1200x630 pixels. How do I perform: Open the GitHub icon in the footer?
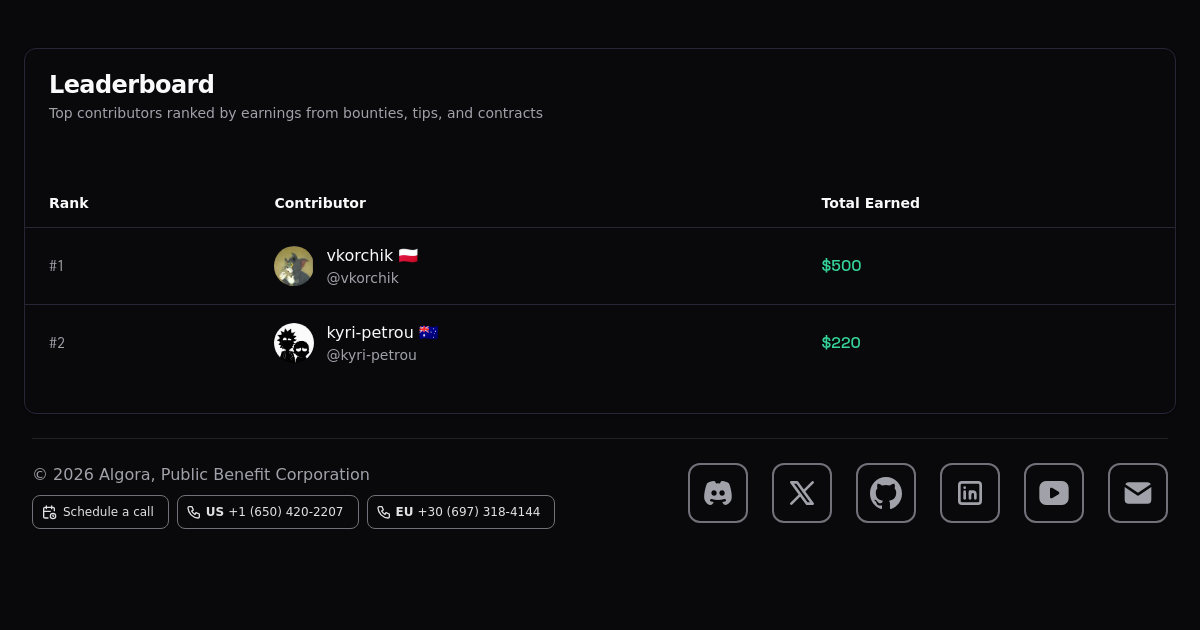886,493
